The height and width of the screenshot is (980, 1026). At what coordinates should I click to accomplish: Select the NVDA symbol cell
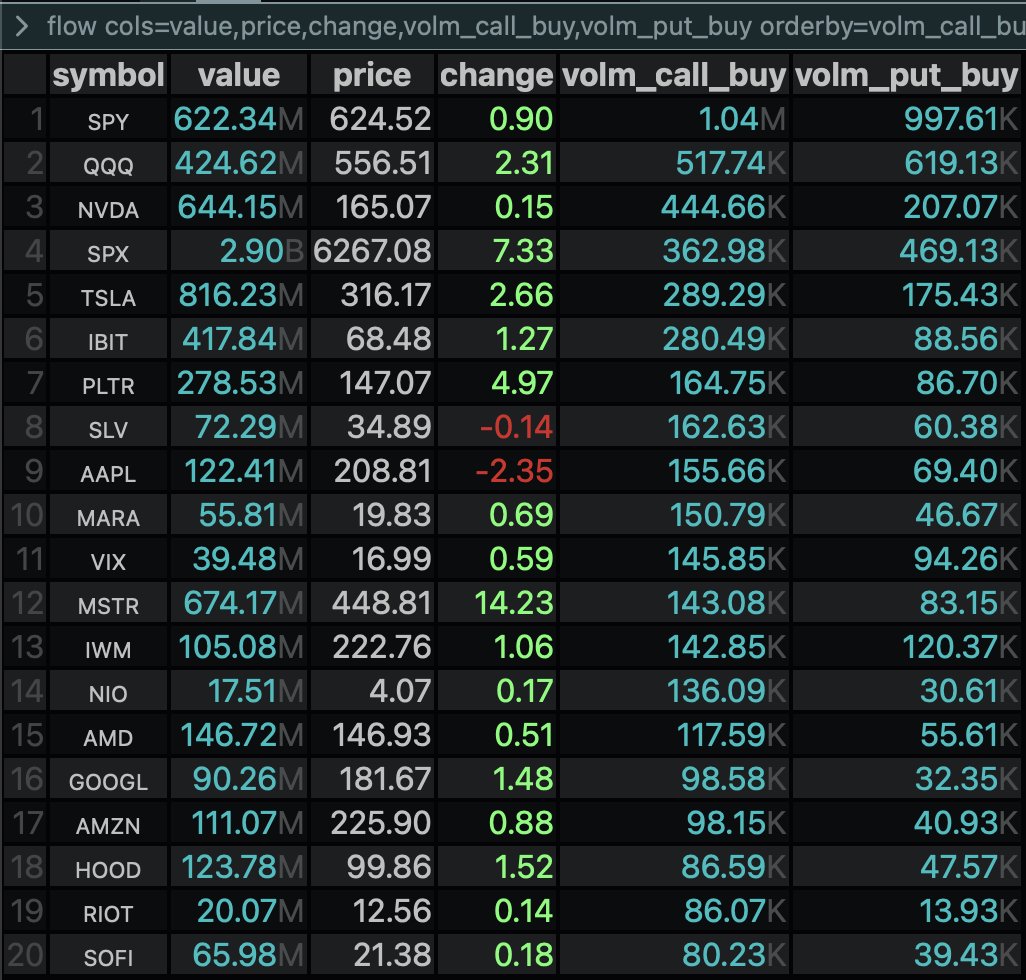(x=108, y=208)
